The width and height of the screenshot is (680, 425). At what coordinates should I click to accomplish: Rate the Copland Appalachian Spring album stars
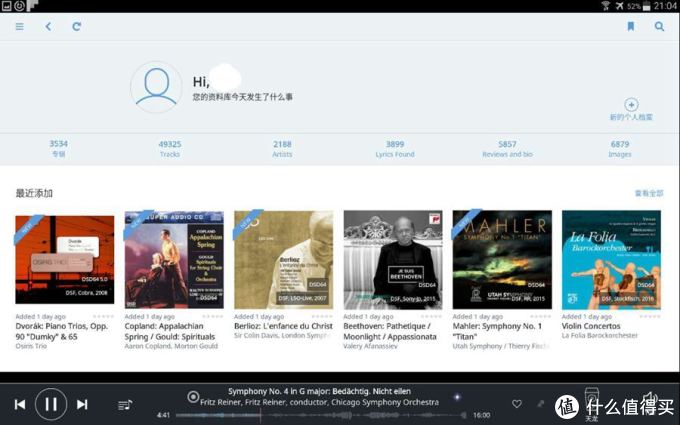(212, 317)
